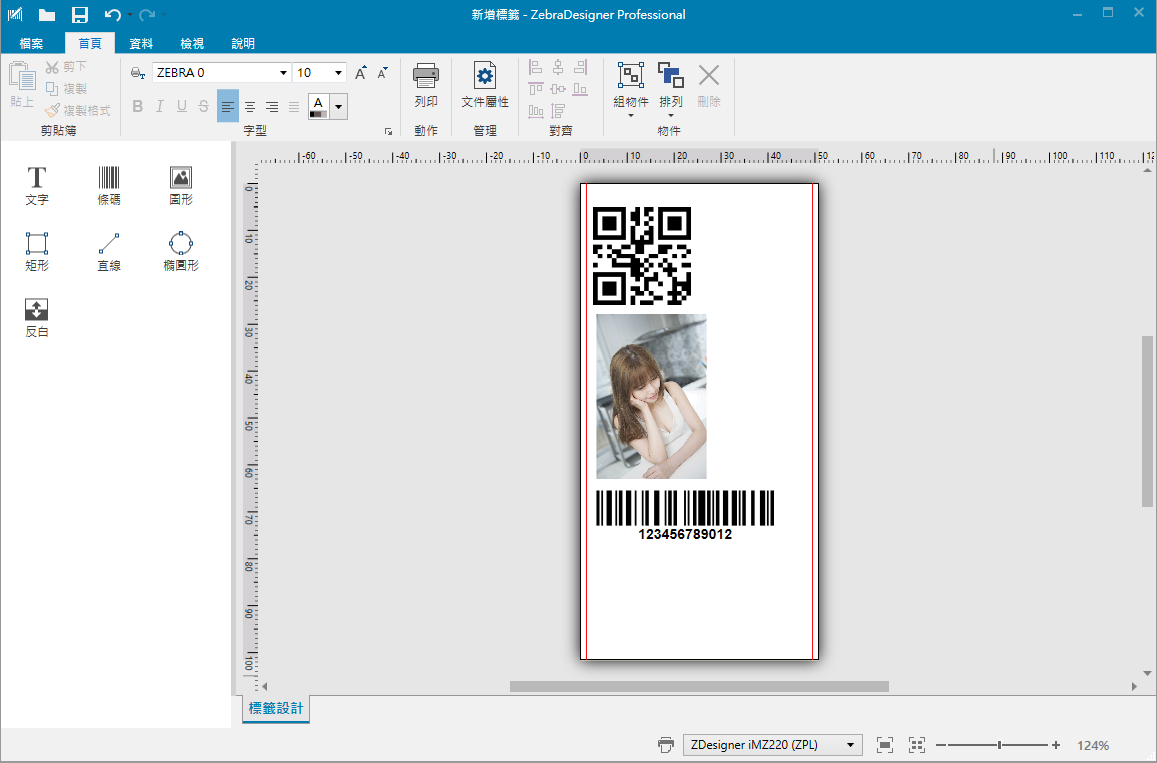The width and height of the screenshot is (1157, 763).
Task: Select the 反白 inverse tool
Action: 37,317
